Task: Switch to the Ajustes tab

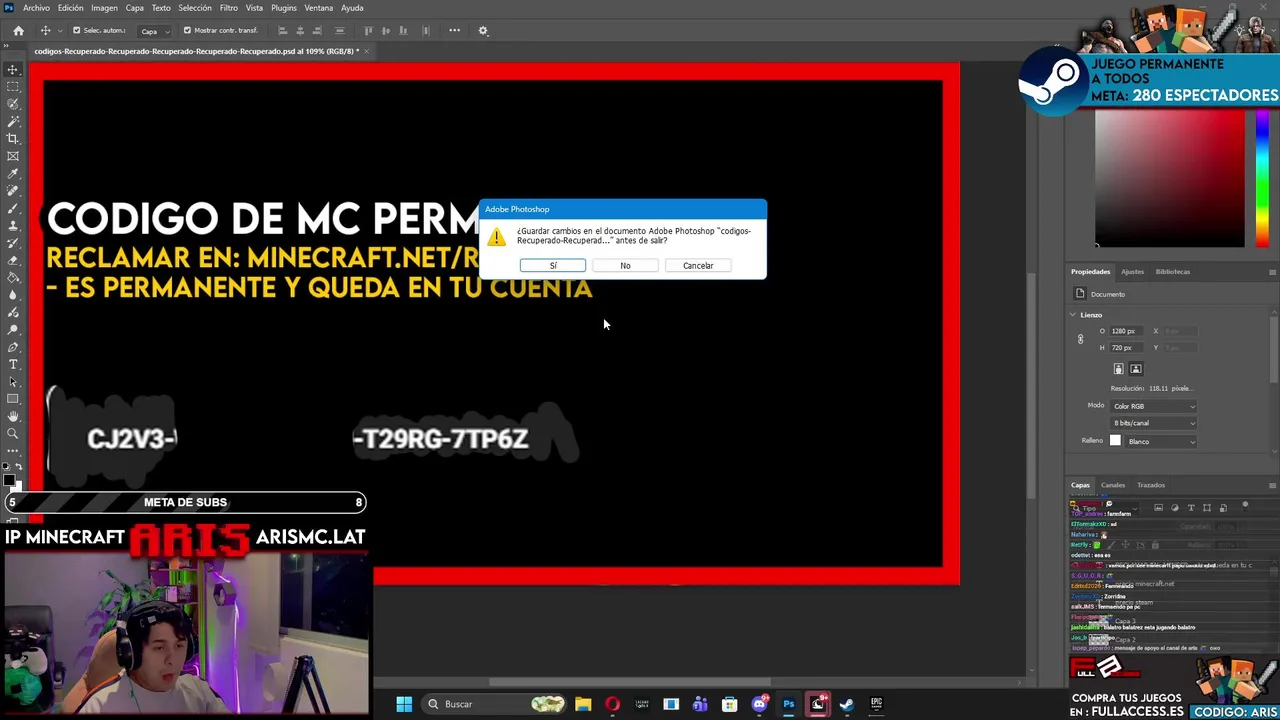Action: [x=1132, y=271]
